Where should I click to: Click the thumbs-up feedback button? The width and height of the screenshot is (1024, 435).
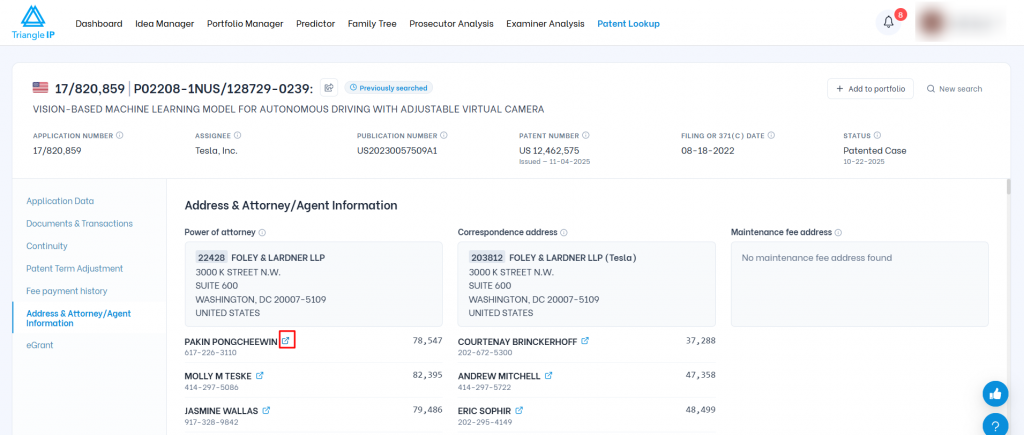[995, 394]
